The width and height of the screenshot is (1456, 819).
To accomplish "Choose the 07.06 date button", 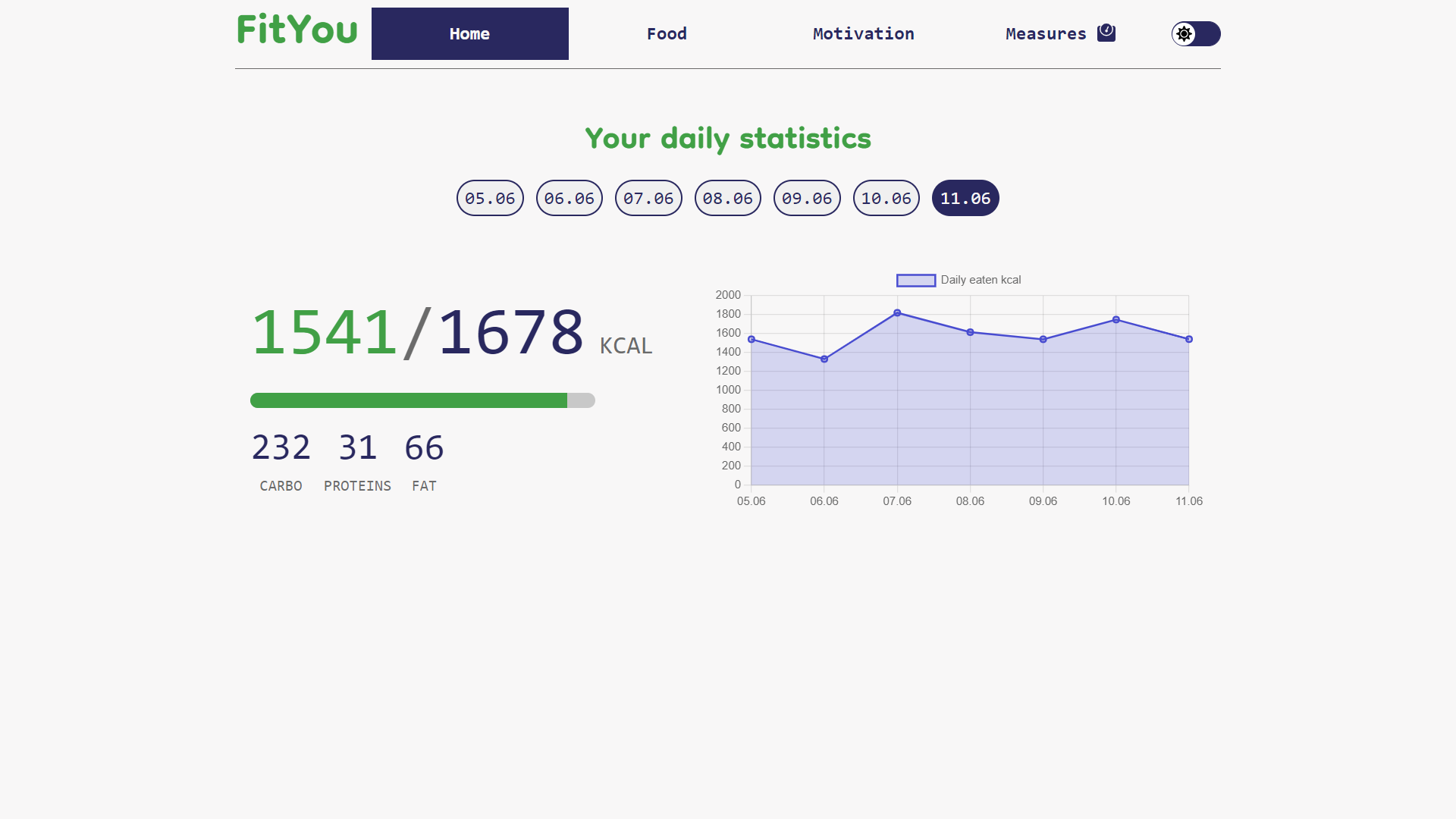I will pos(648,198).
